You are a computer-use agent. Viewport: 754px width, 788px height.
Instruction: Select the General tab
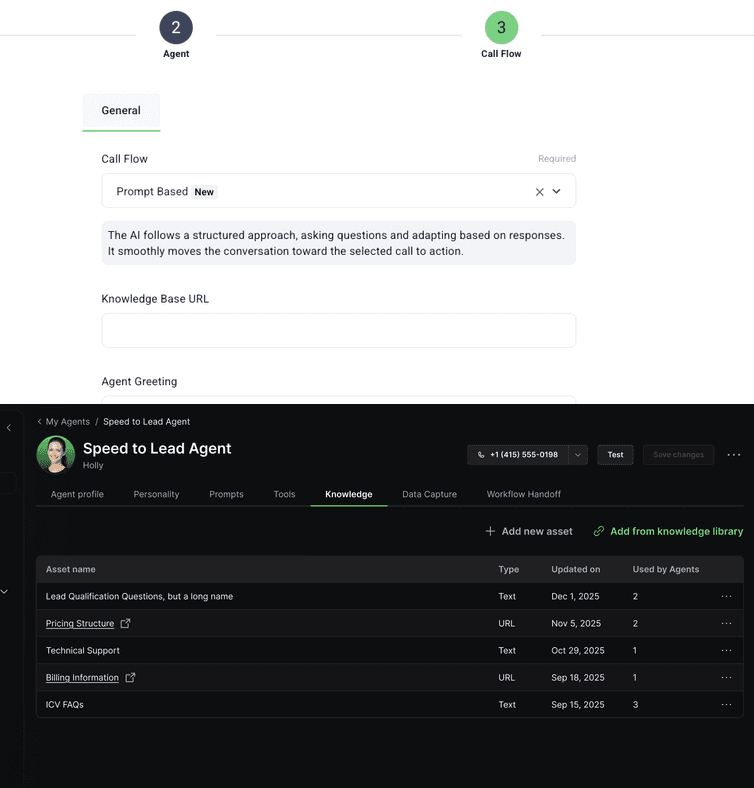[121, 111]
